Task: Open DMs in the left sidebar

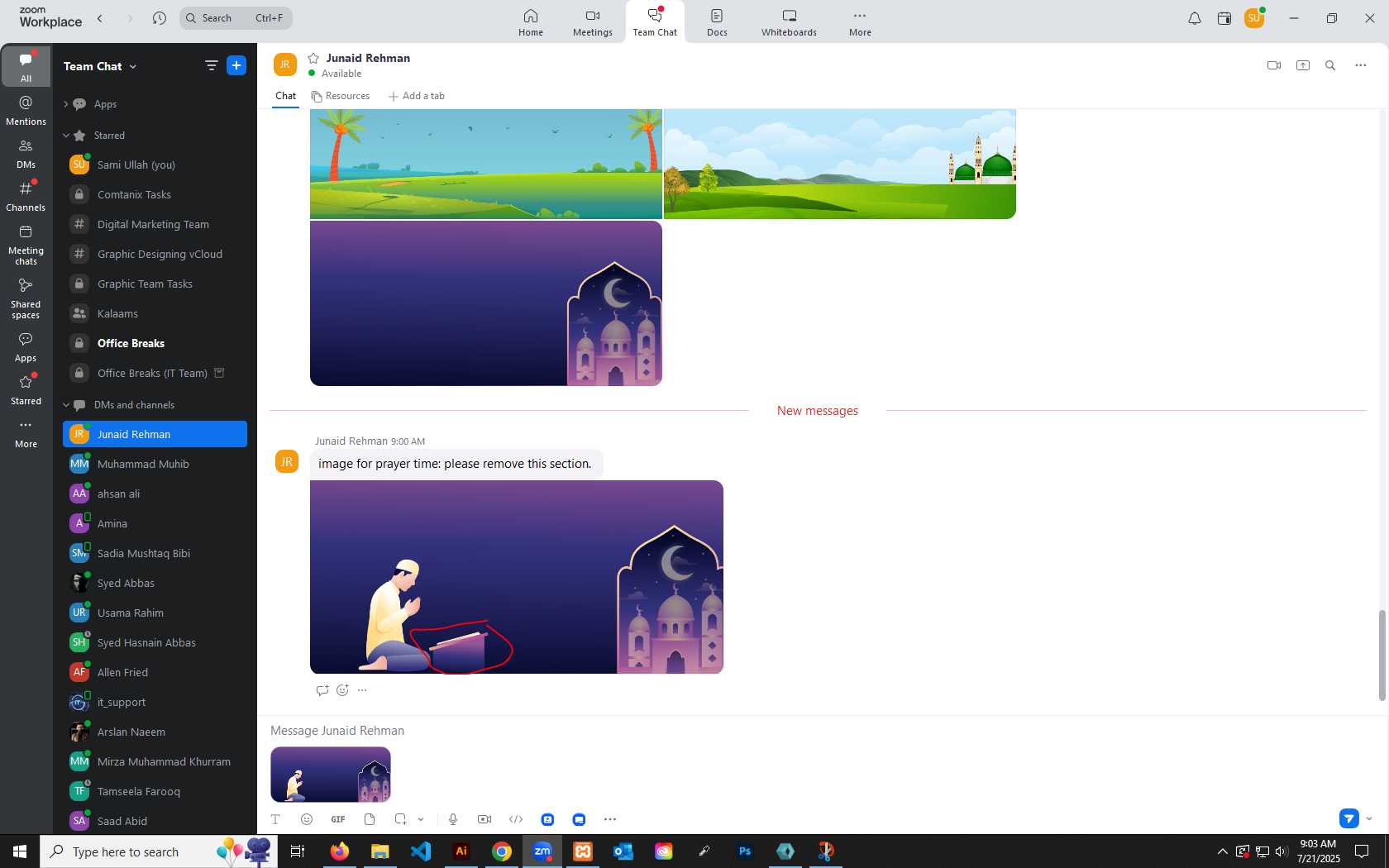Action: [26, 154]
